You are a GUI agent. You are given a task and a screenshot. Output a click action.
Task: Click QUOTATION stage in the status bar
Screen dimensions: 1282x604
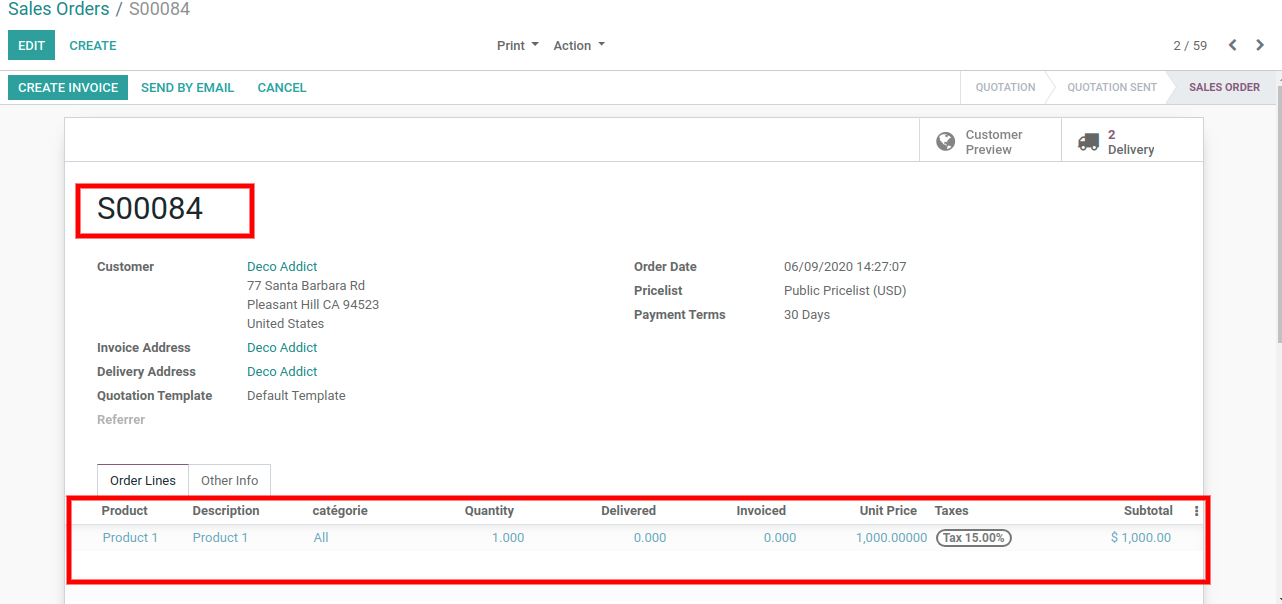point(1004,87)
